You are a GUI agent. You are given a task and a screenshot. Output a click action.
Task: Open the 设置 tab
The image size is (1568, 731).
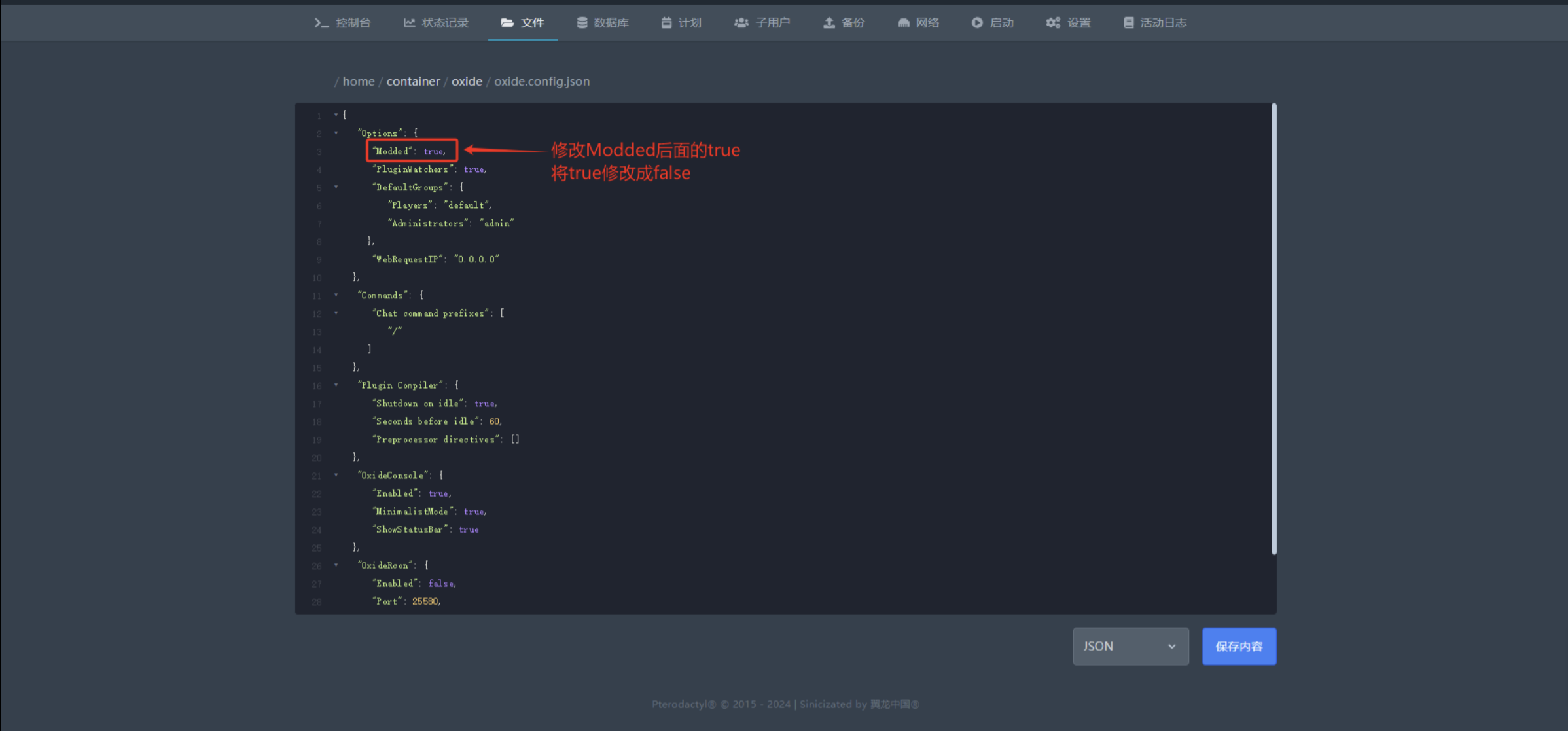coord(1068,23)
